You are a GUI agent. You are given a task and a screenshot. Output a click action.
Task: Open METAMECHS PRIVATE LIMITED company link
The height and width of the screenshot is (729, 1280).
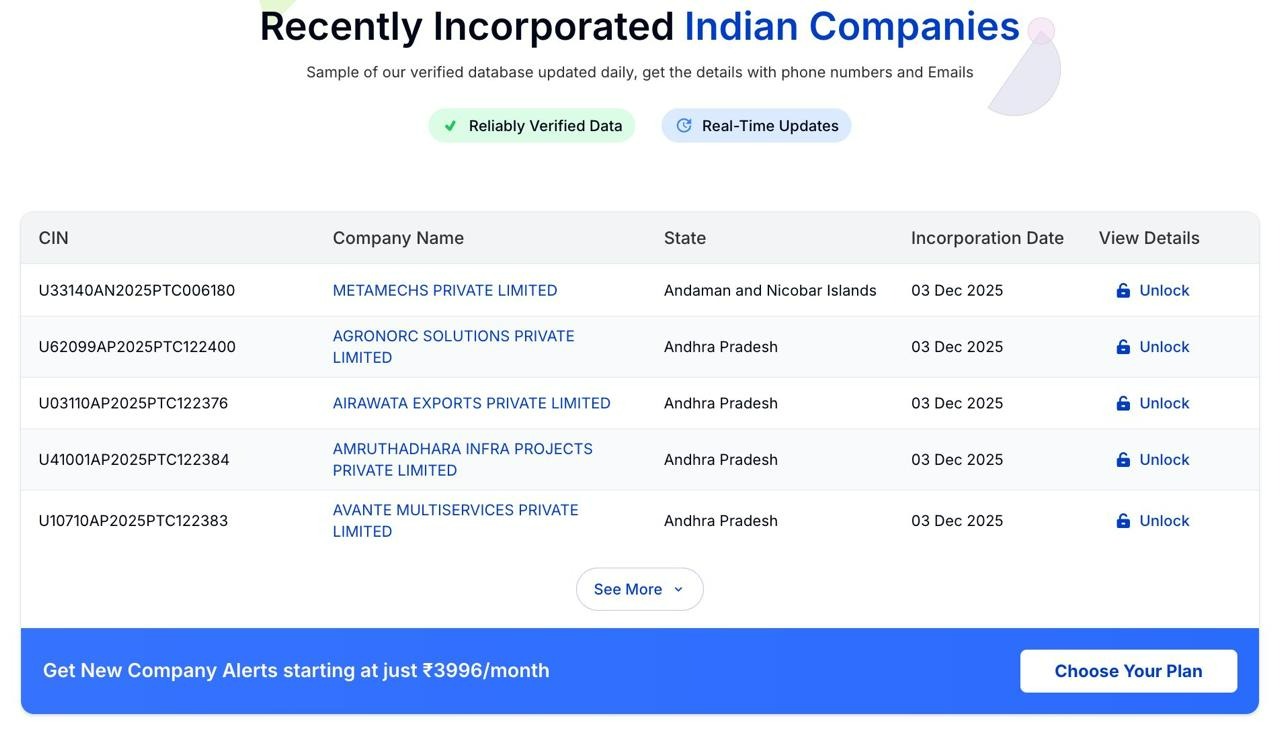(x=445, y=291)
